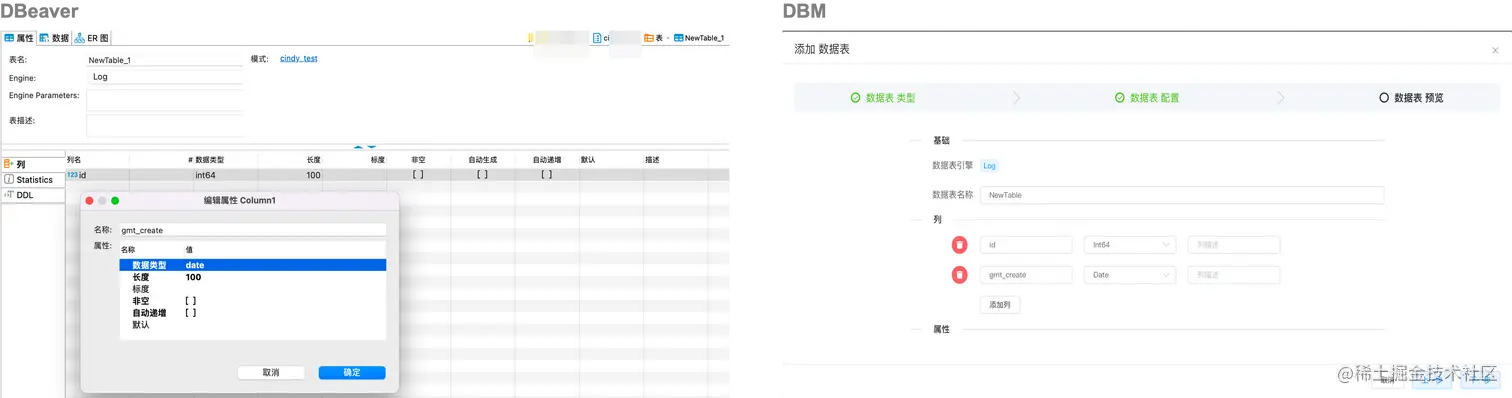Toggle 自动递增 checkbox in dialog

point(191,313)
